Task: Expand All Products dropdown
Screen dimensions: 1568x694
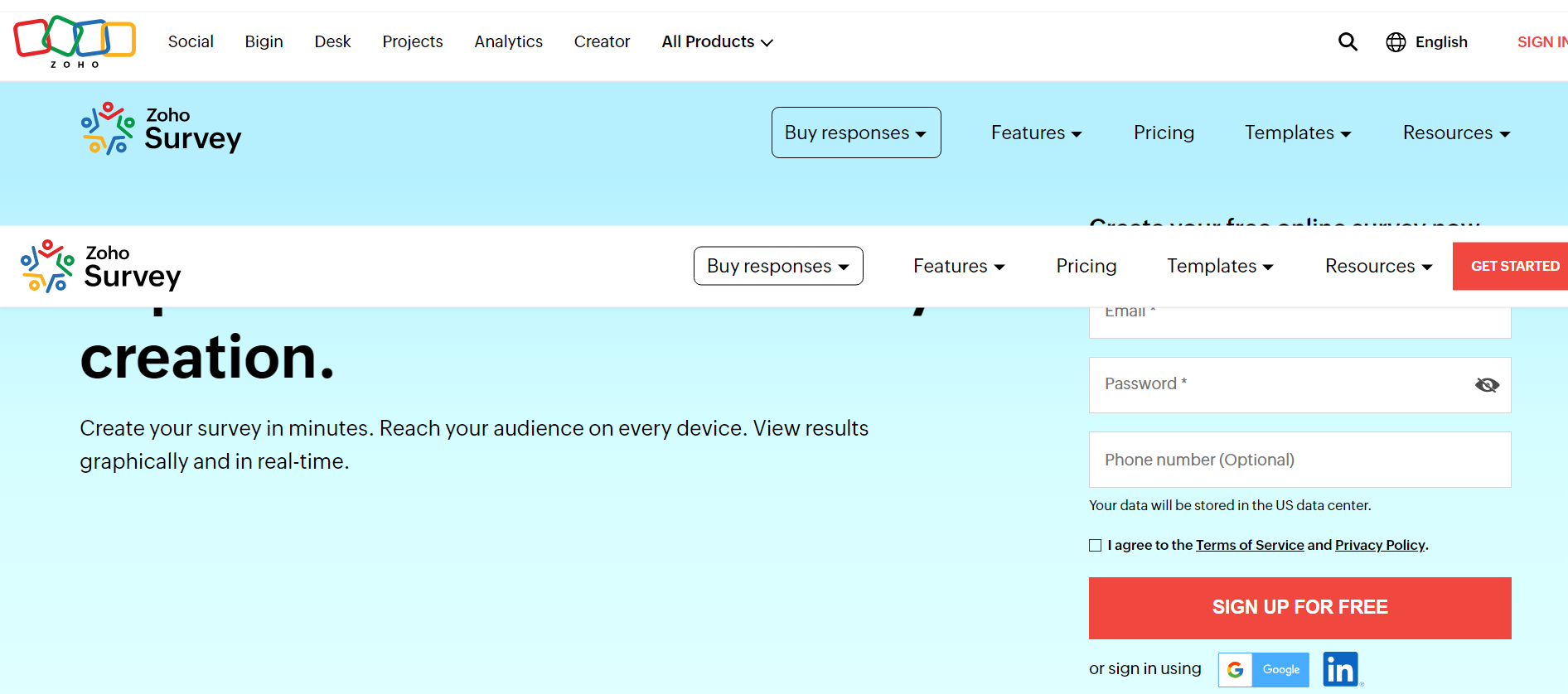Action: pyautogui.click(x=717, y=41)
